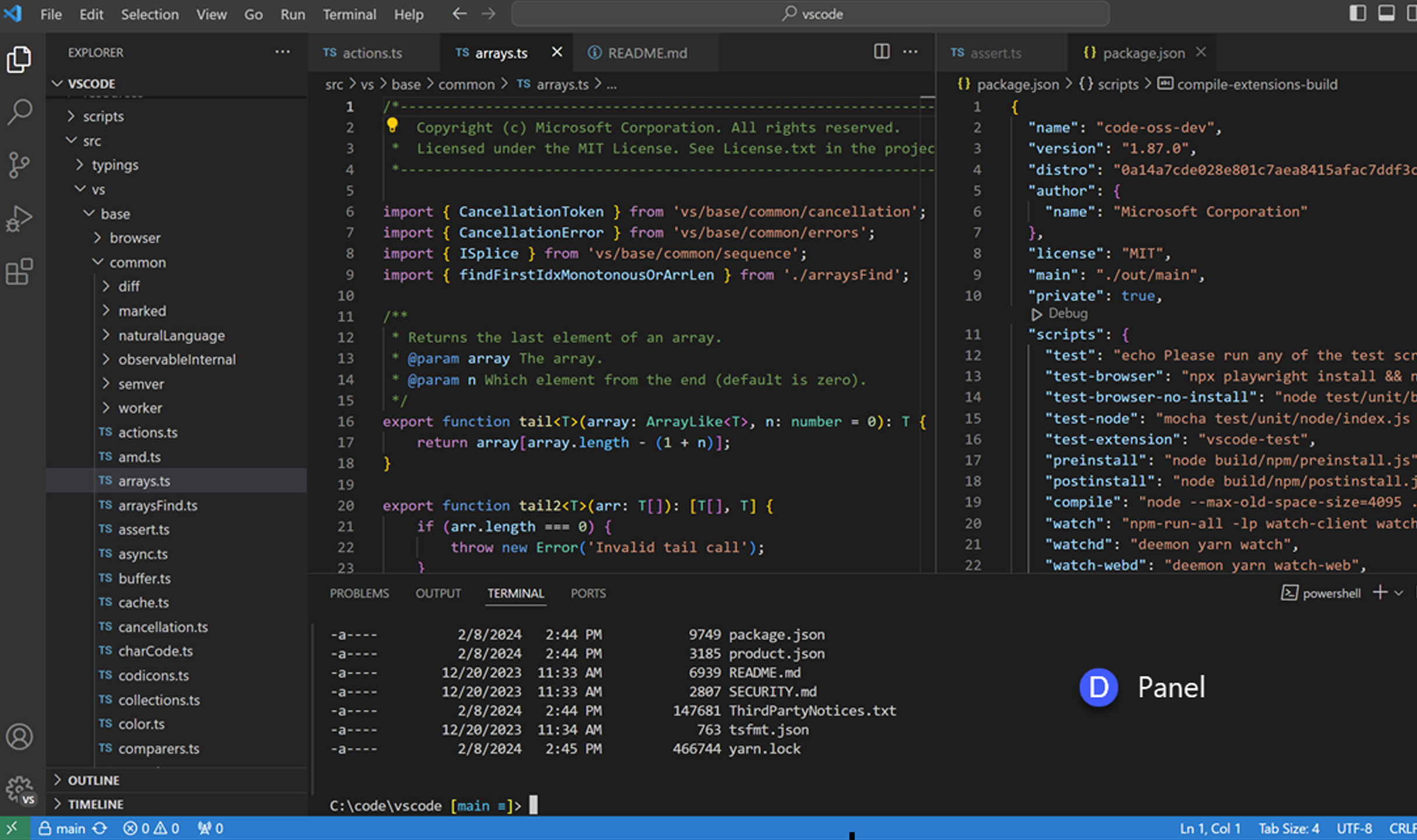This screenshot has height=840, width=1417.
Task: Expand the browser folder
Action: [x=176, y=238]
